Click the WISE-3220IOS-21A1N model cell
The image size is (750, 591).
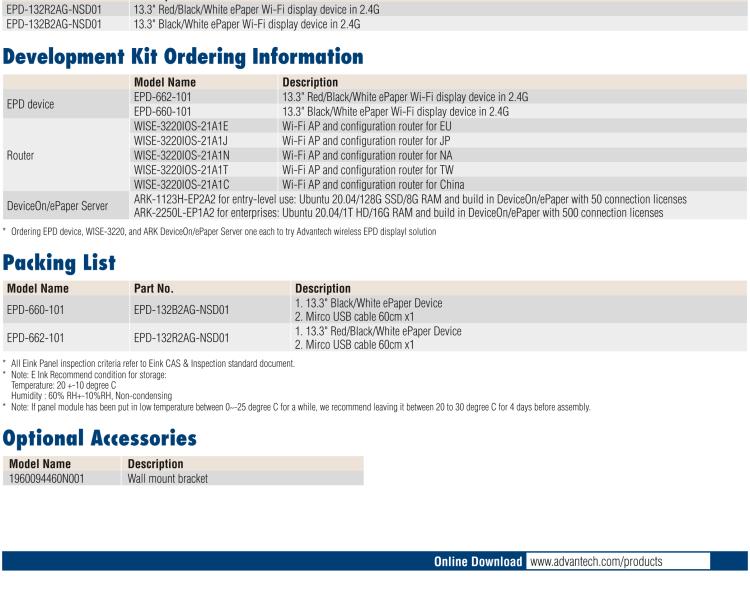click(x=182, y=155)
